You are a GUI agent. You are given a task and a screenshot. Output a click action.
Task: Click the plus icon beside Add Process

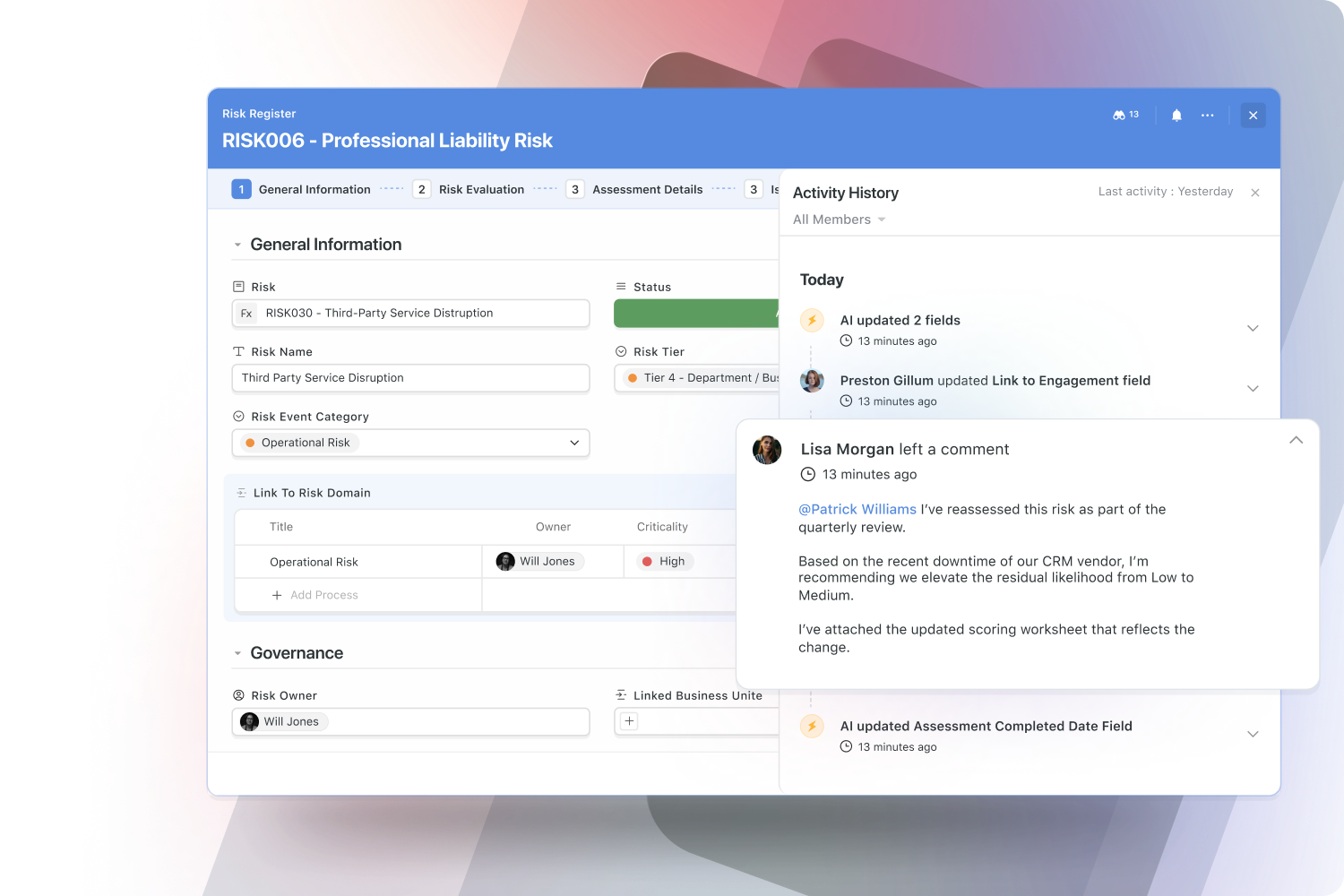tap(277, 595)
